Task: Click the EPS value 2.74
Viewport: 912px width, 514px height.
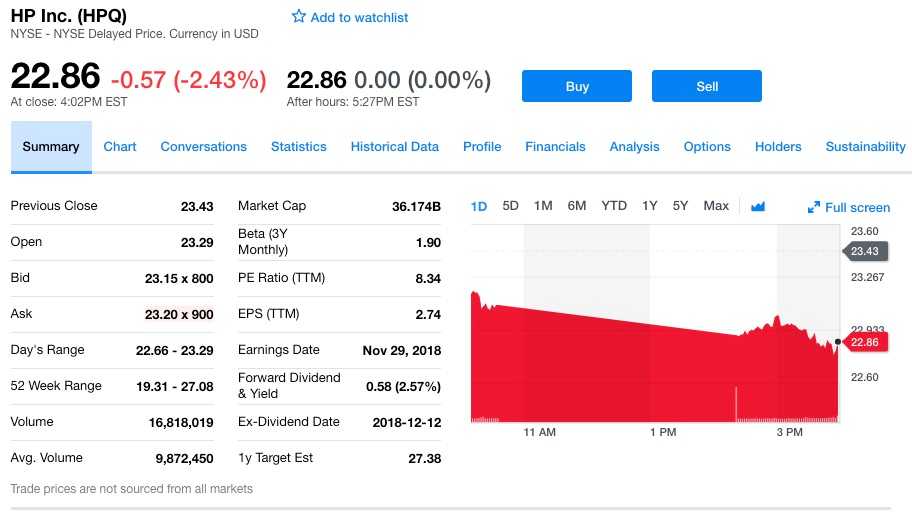Action: pos(428,315)
